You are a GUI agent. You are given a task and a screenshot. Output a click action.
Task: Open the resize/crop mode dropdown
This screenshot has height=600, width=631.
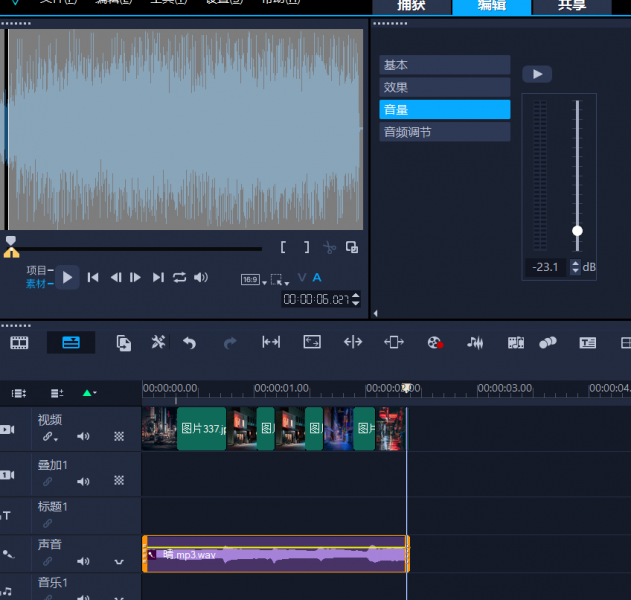tap(280, 280)
